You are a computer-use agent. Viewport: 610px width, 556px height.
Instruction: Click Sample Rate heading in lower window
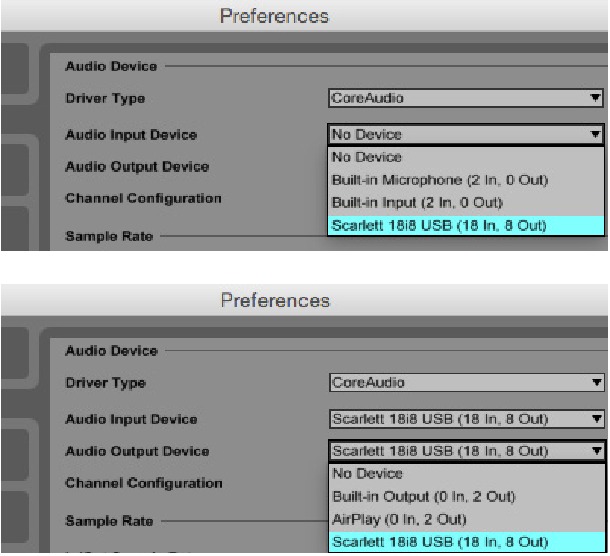[x=109, y=521]
